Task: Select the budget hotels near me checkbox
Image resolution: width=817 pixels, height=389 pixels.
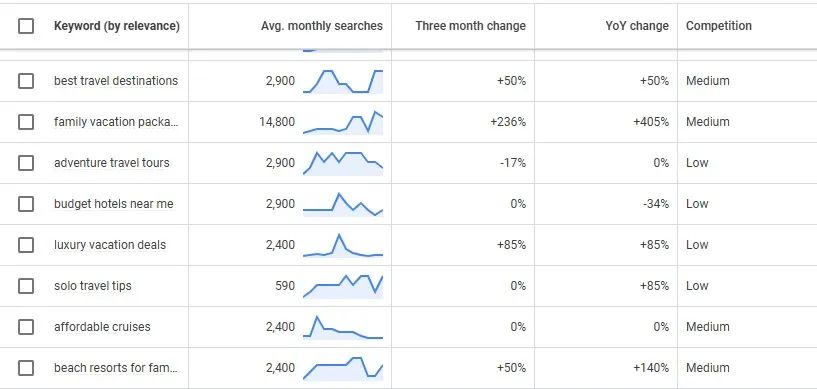Action: pyautogui.click(x=26, y=204)
